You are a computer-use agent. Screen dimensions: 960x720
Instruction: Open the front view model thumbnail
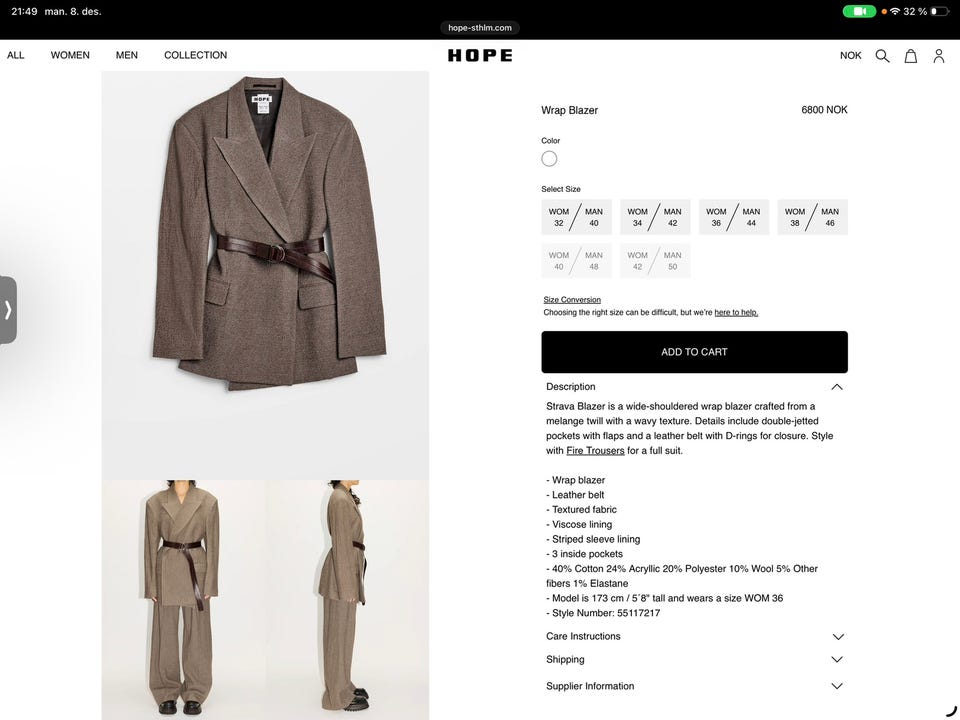[x=183, y=600]
